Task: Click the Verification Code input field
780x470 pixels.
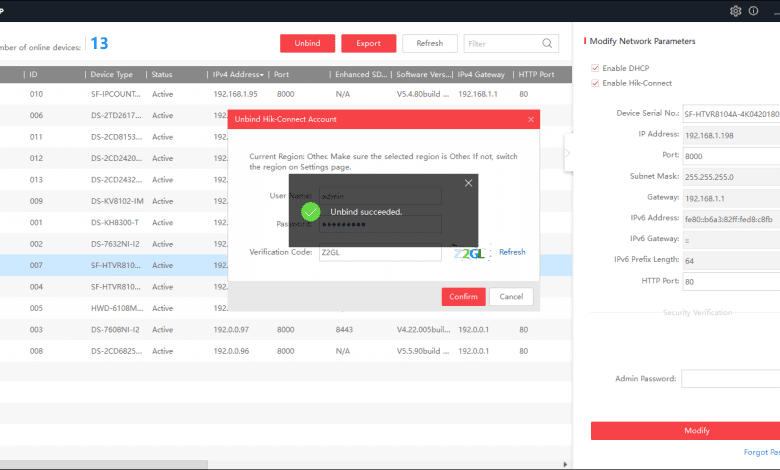Action: pos(380,253)
